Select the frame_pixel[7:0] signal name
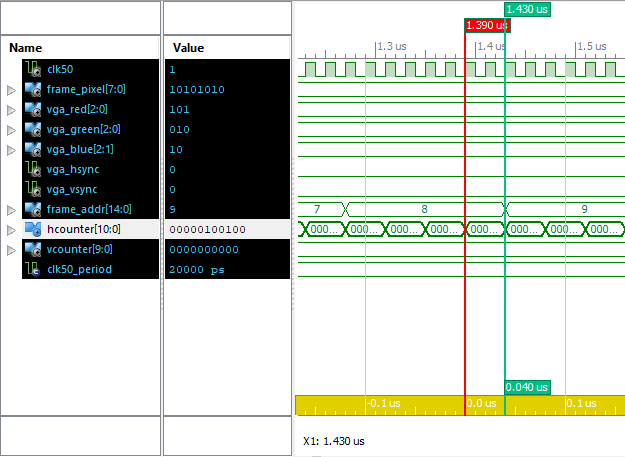625x457 pixels. click(86, 89)
